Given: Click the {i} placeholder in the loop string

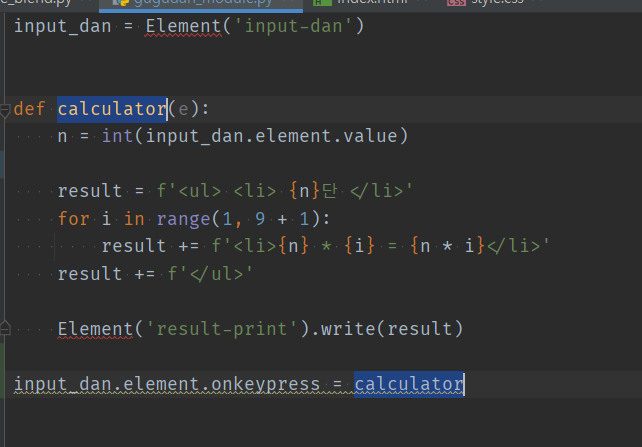Looking at the screenshot, I should click(359, 246).
